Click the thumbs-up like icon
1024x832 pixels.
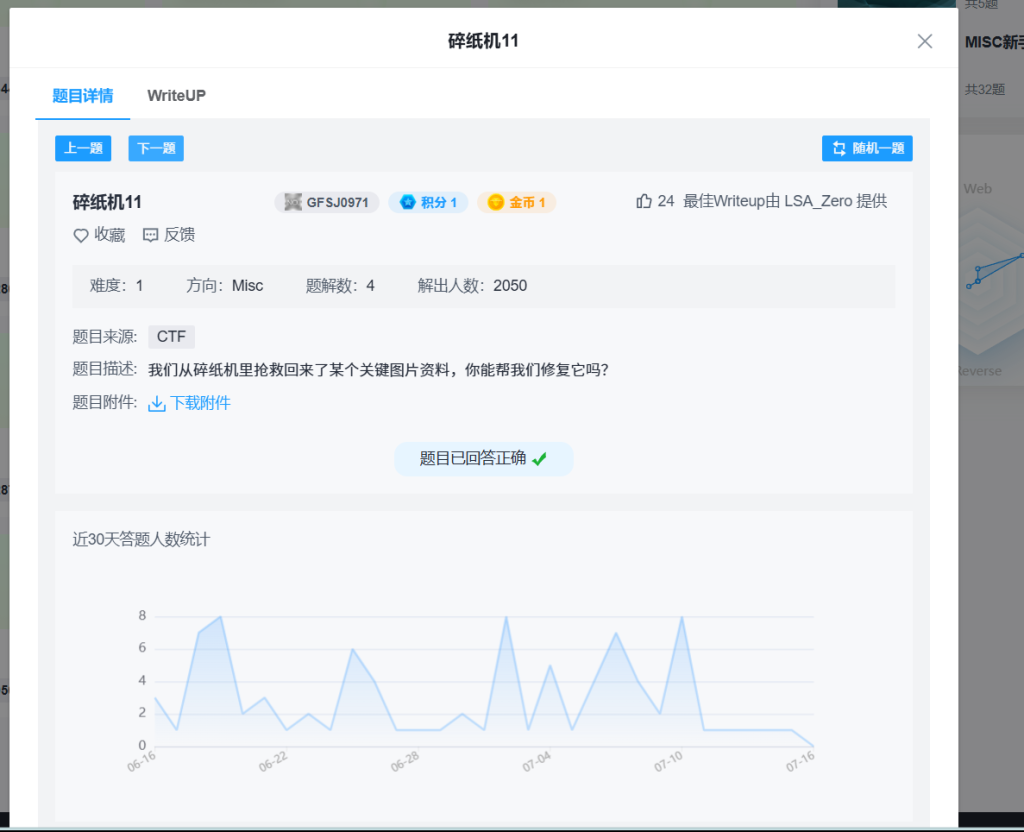coord(644,202)
